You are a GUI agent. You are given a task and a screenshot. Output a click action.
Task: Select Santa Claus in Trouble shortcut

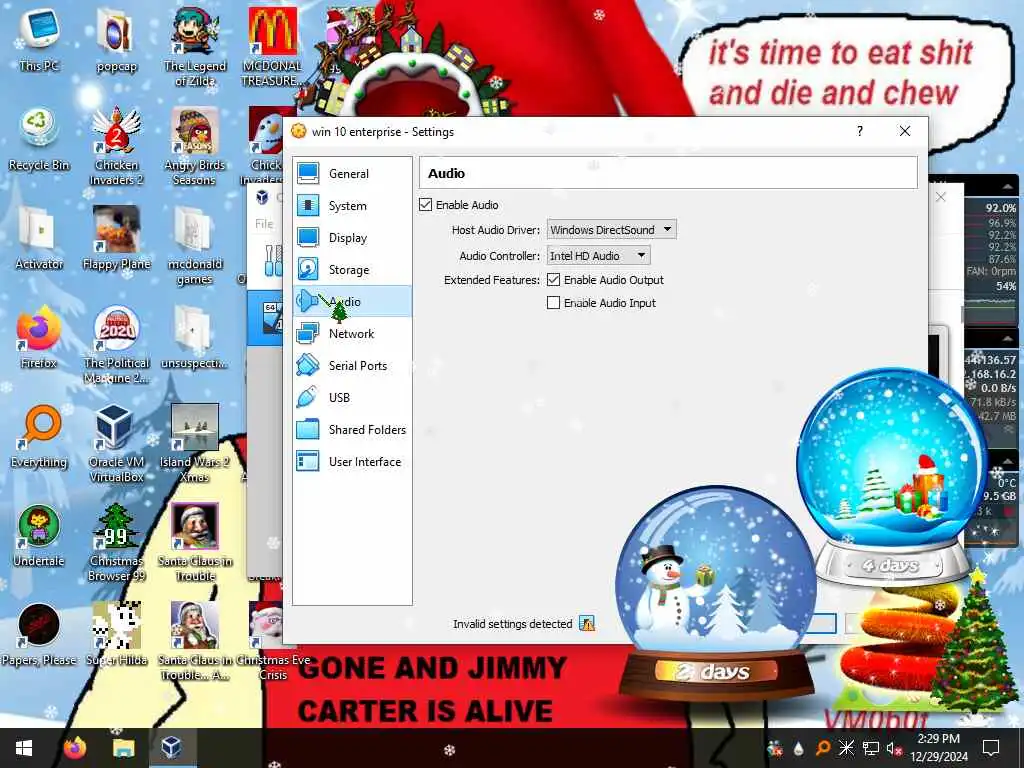[x=195, y=542]
